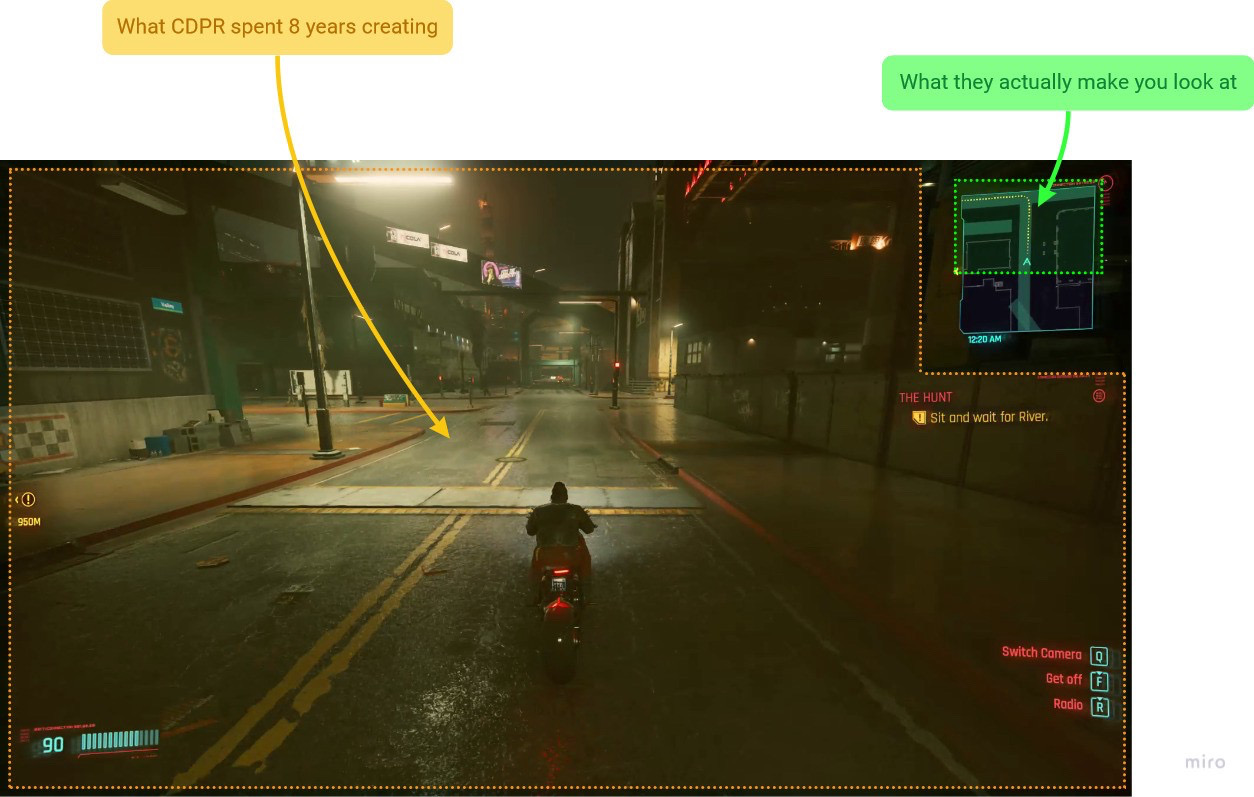Select the 'What they actually make you look at' note
This screenshot has height=797, width=1254.
[x=1067, y=82]
